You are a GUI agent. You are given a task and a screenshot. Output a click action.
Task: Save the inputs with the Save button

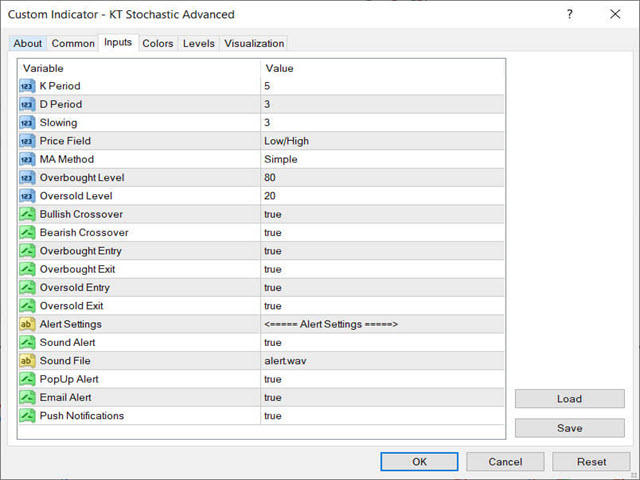point(570,428)
